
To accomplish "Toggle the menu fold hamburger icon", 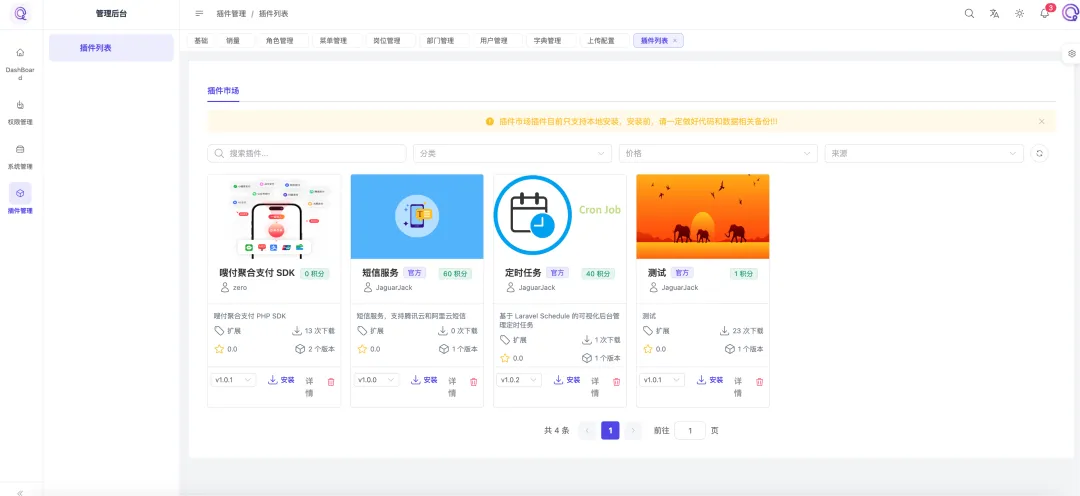I will [199, 13].
